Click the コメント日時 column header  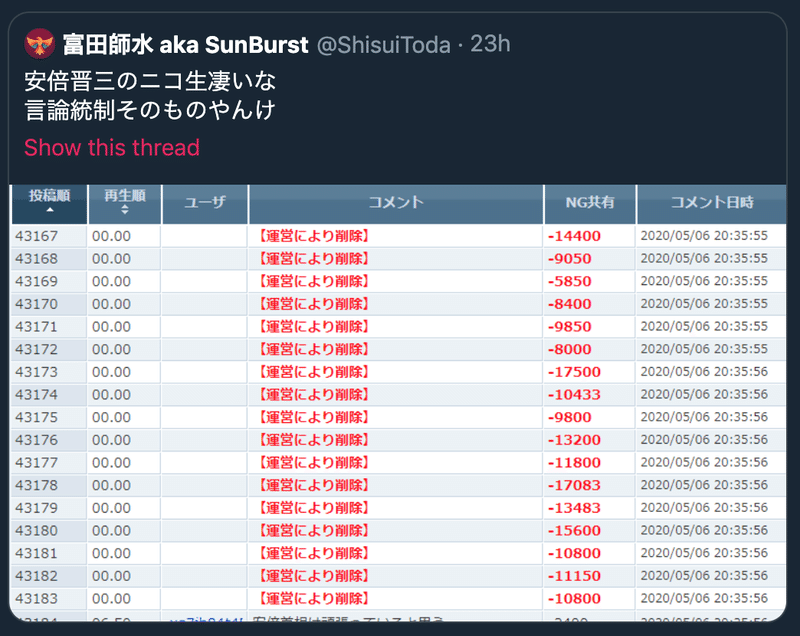click(x=712, y=203)
